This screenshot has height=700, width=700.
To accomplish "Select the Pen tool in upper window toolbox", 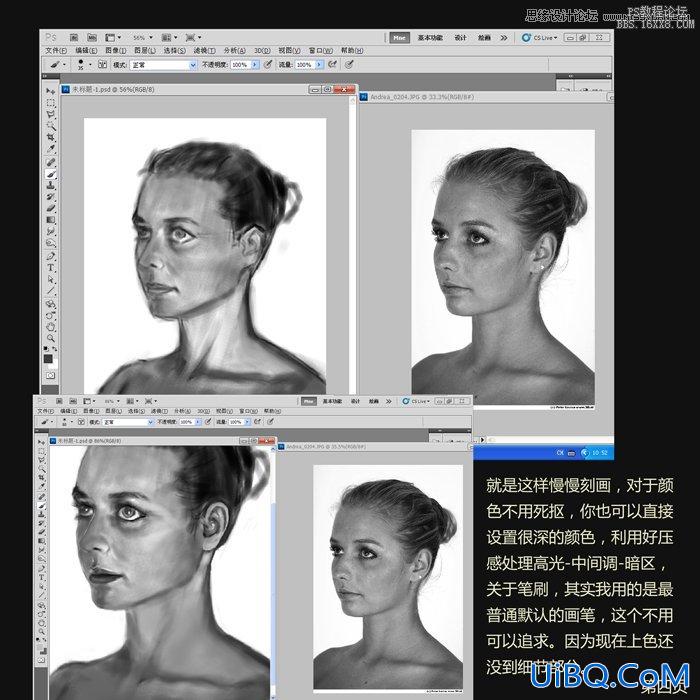I will coord(50,256).
